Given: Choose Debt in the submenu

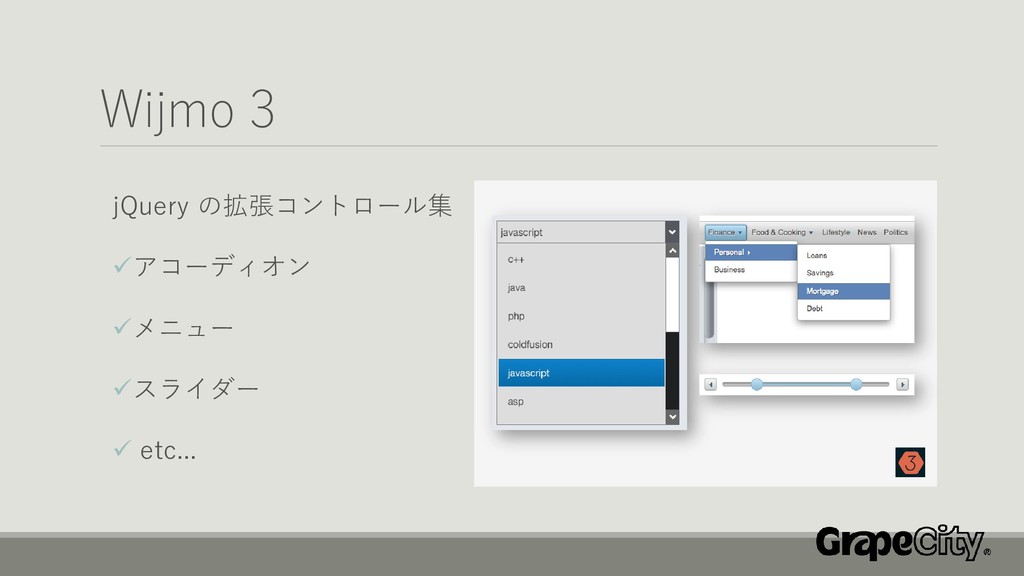Looking at the screenshot, I should coord(844,308).
